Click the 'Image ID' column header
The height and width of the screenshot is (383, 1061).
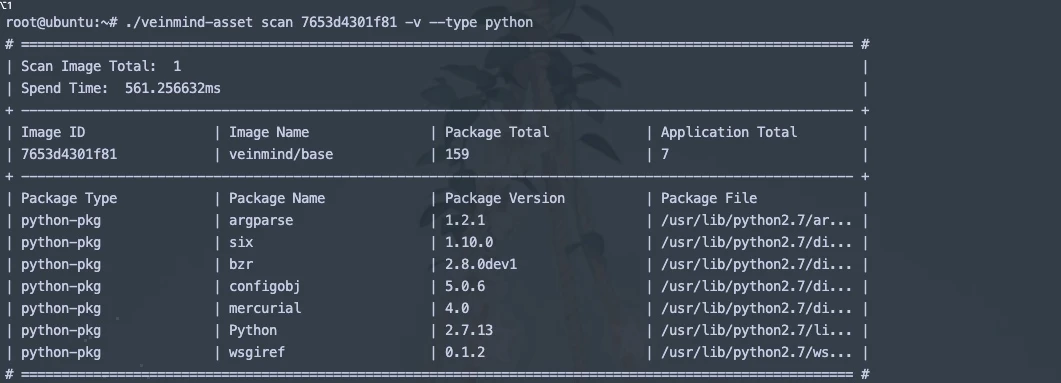[x=53, y=133]
